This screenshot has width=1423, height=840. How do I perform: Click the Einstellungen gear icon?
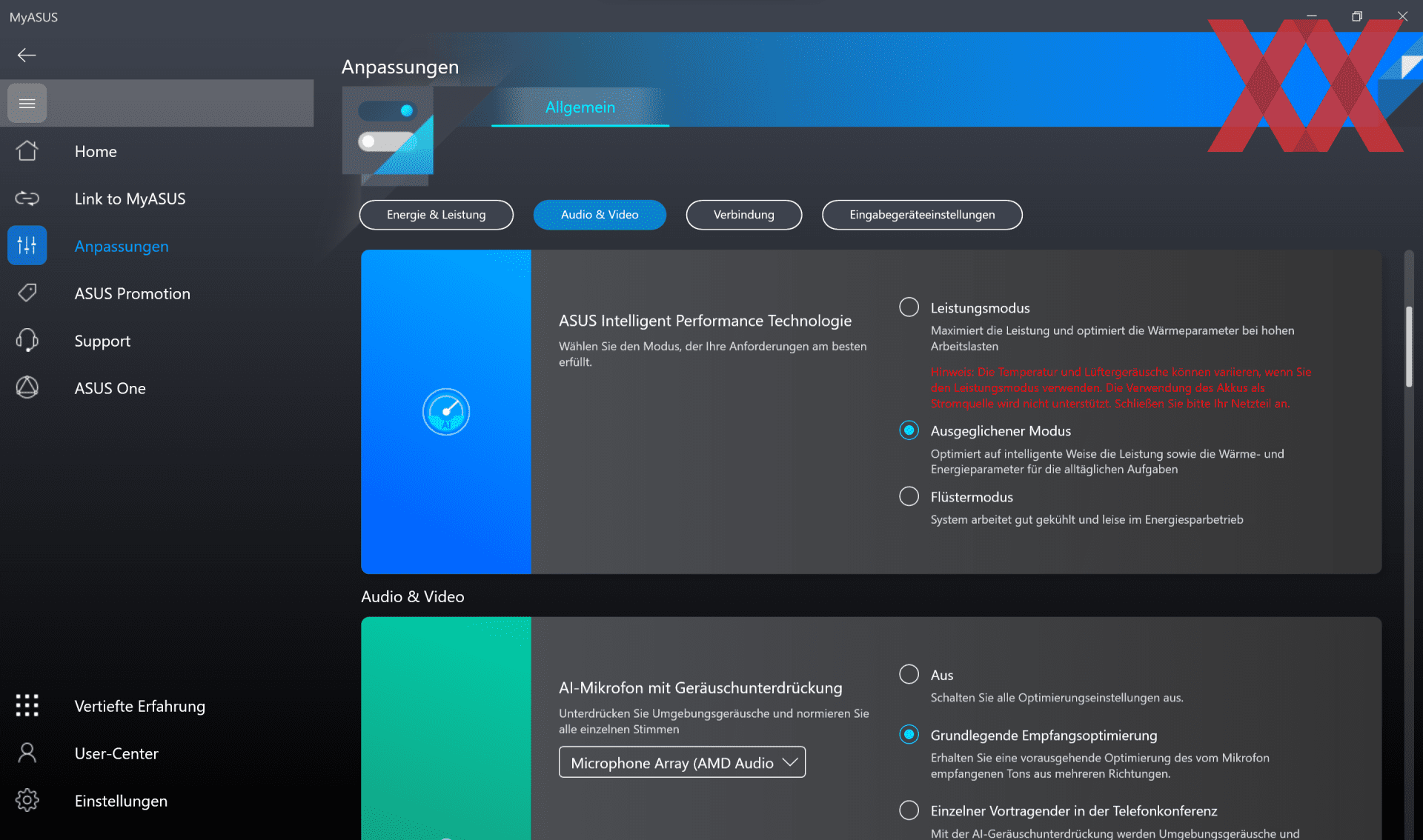point(27,800)
